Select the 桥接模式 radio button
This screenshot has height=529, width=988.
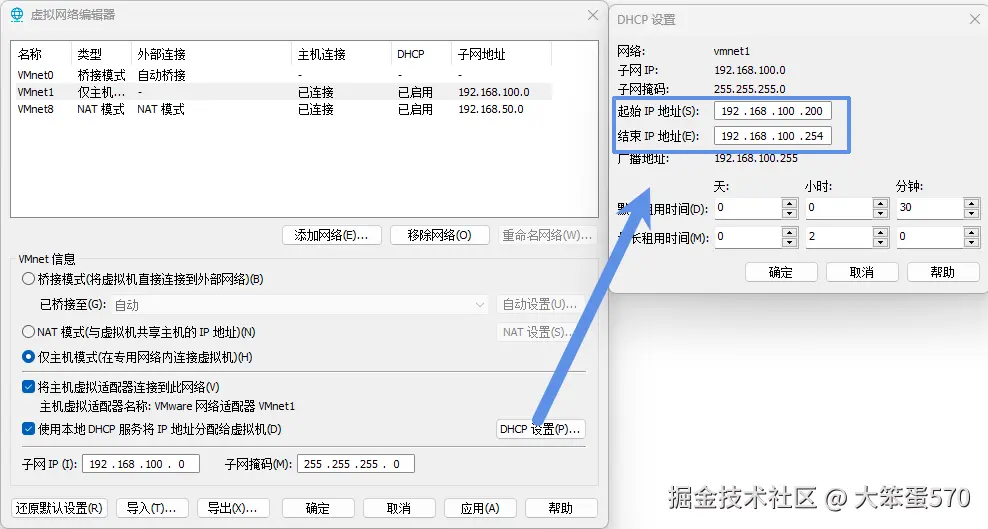[x=28, y=279]
